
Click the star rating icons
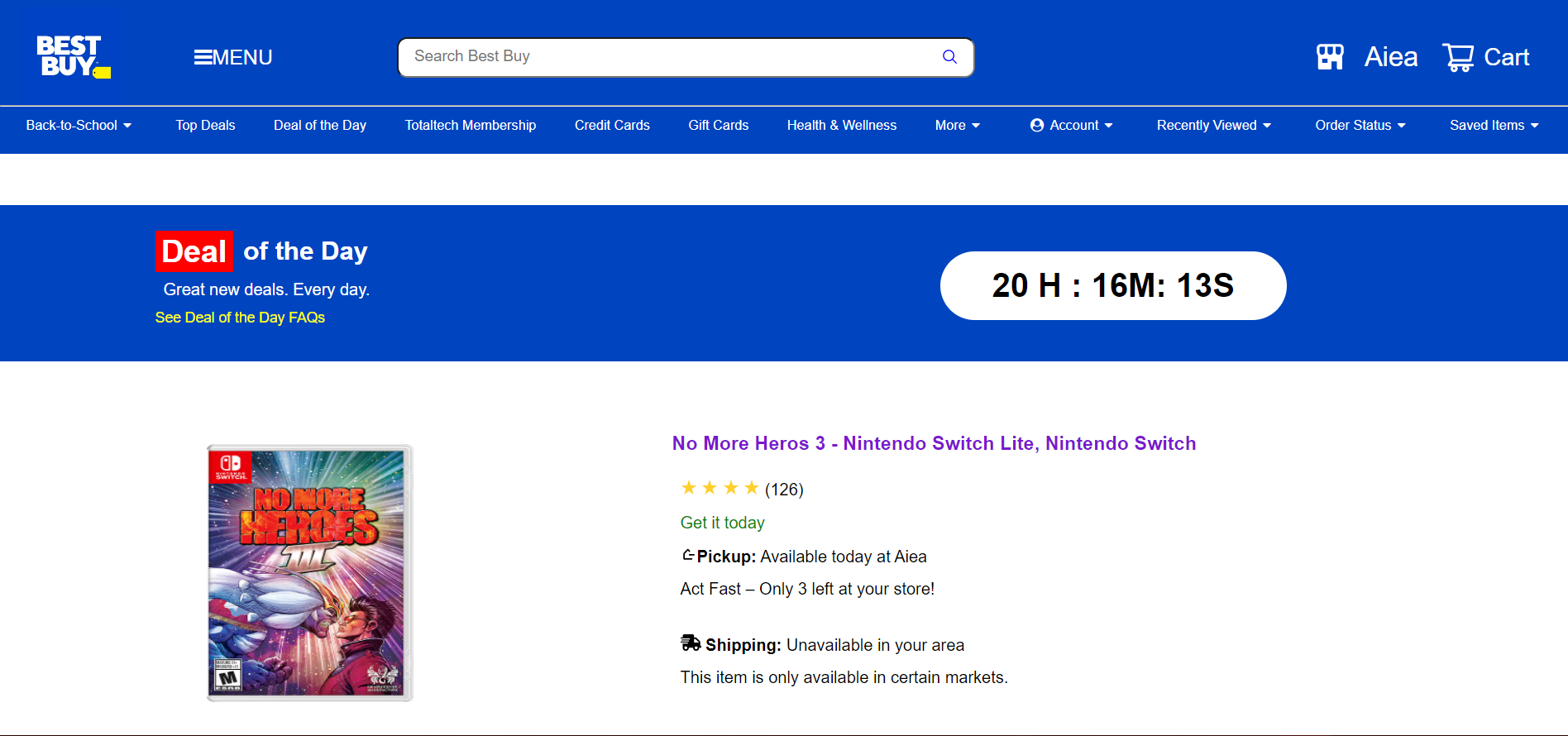click(719, 488)
